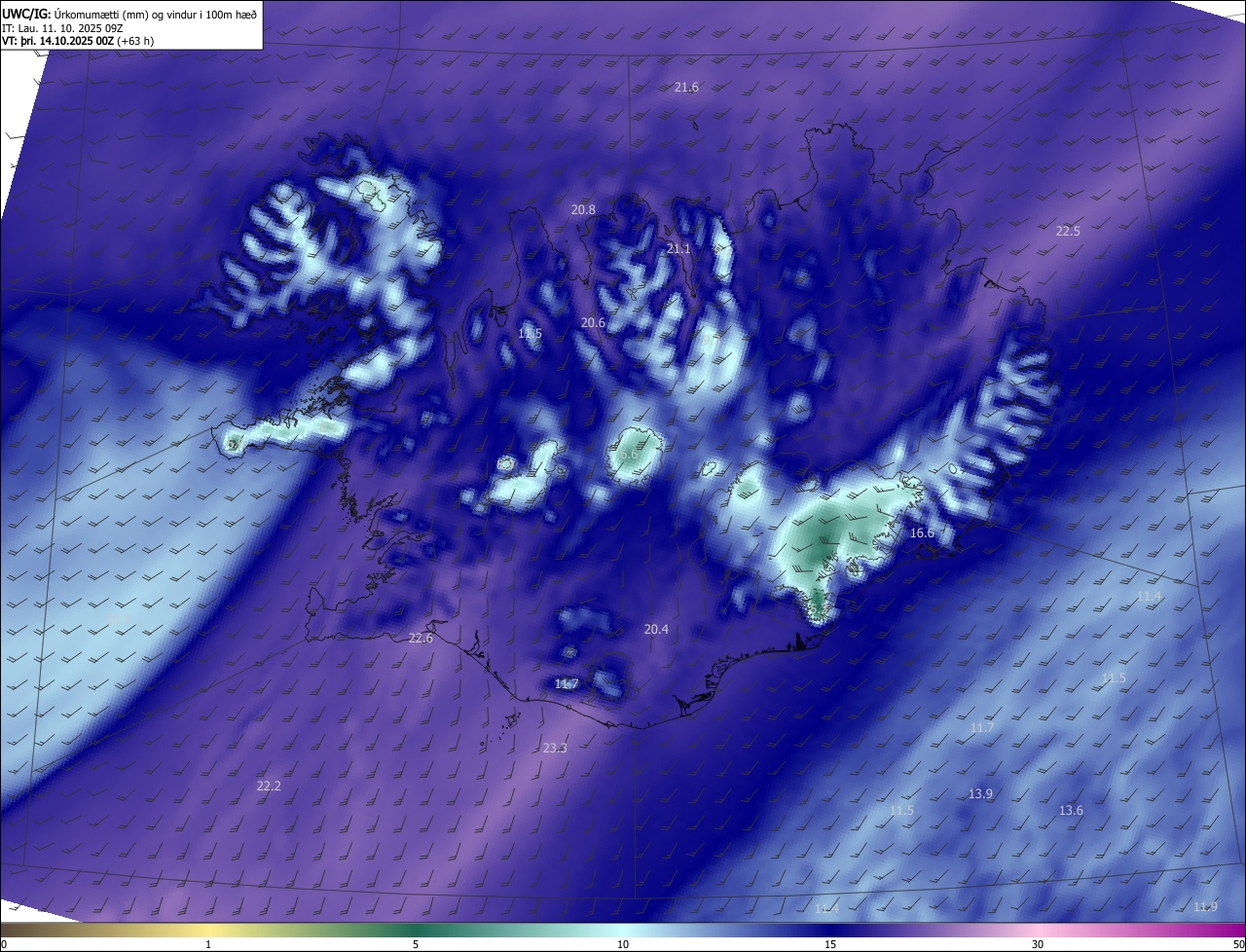This screenshot has width=1246, height=952.
Task: Select the '(+63 h)' forecast offset
Action: point(134,41)
